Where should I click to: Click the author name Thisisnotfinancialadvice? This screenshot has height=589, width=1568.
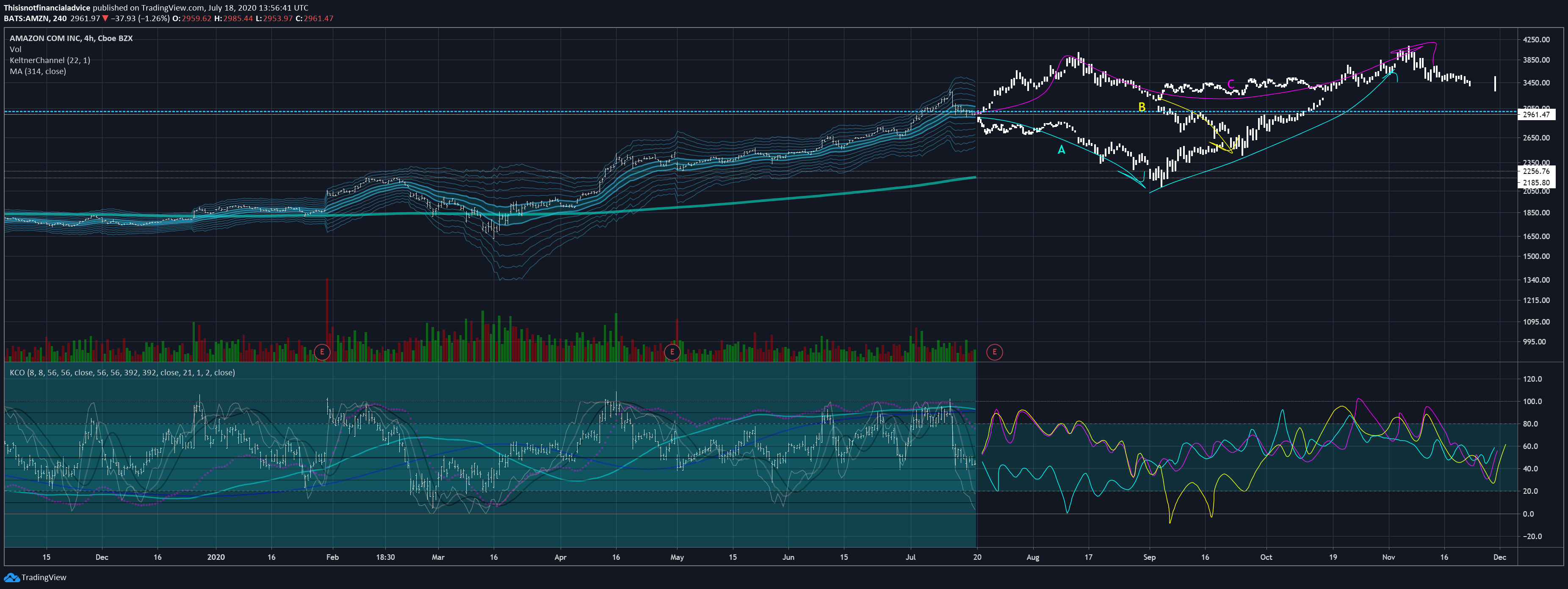pyautogui.click(x=47, y=8)
